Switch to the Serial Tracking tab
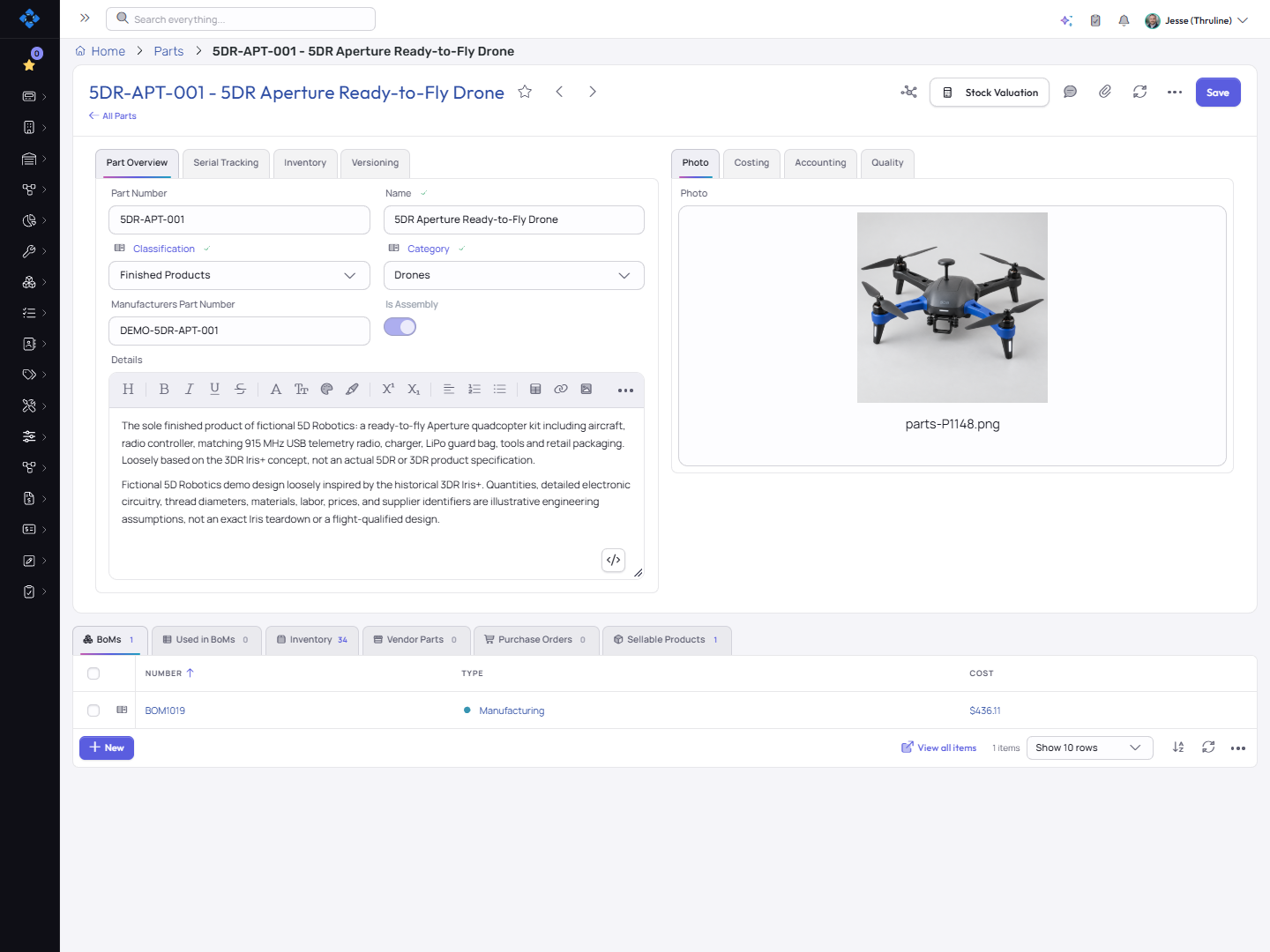Viewport: 1270px width, 952px height. pyautogui.click(x=226, y=163)
